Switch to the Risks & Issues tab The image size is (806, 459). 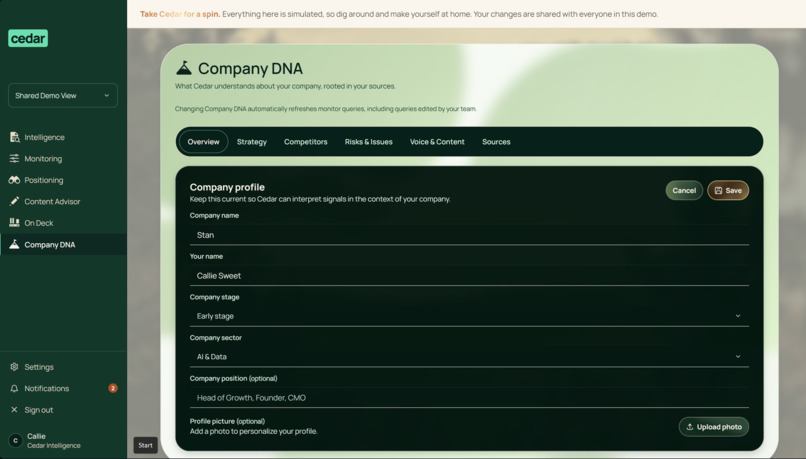[x=369, y=142]
